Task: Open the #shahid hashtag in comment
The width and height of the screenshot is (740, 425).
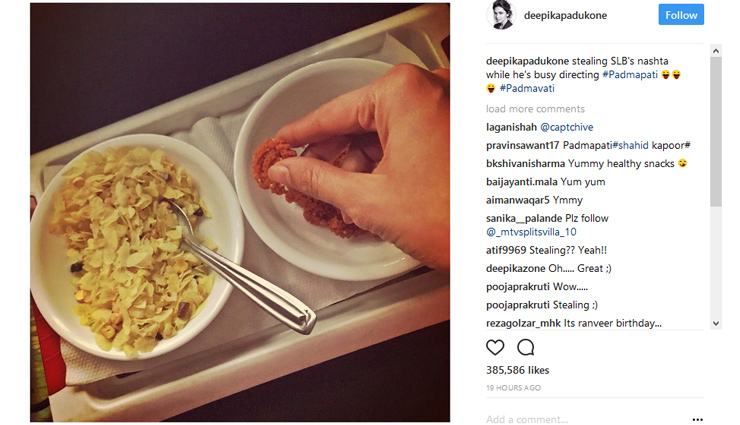Action: [x=631, y=145]
